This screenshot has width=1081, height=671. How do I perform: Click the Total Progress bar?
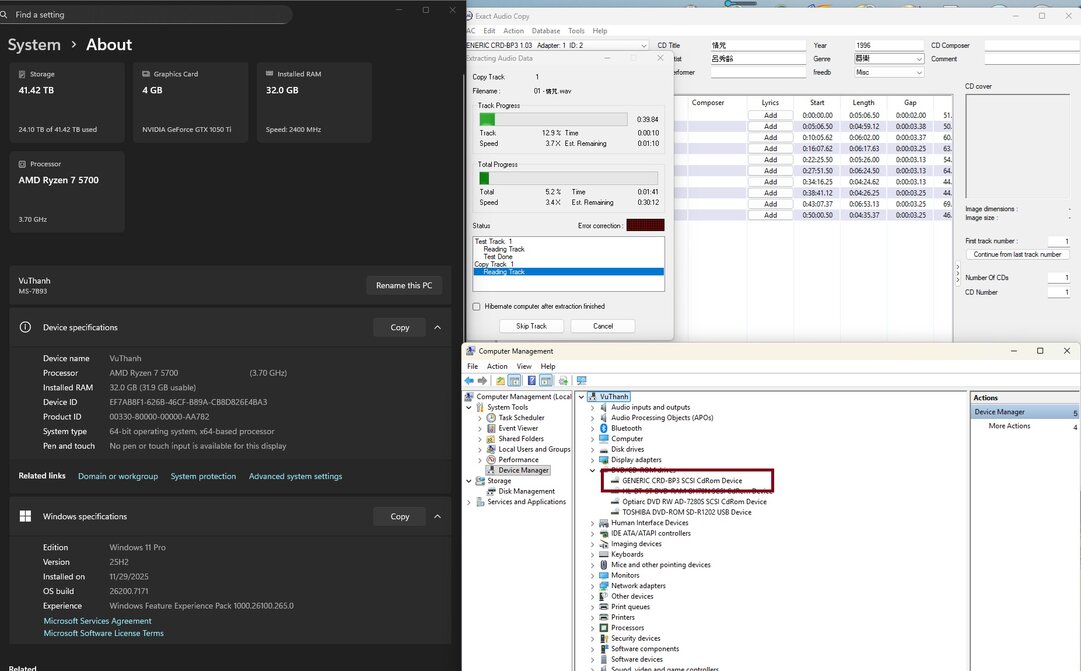568,178
